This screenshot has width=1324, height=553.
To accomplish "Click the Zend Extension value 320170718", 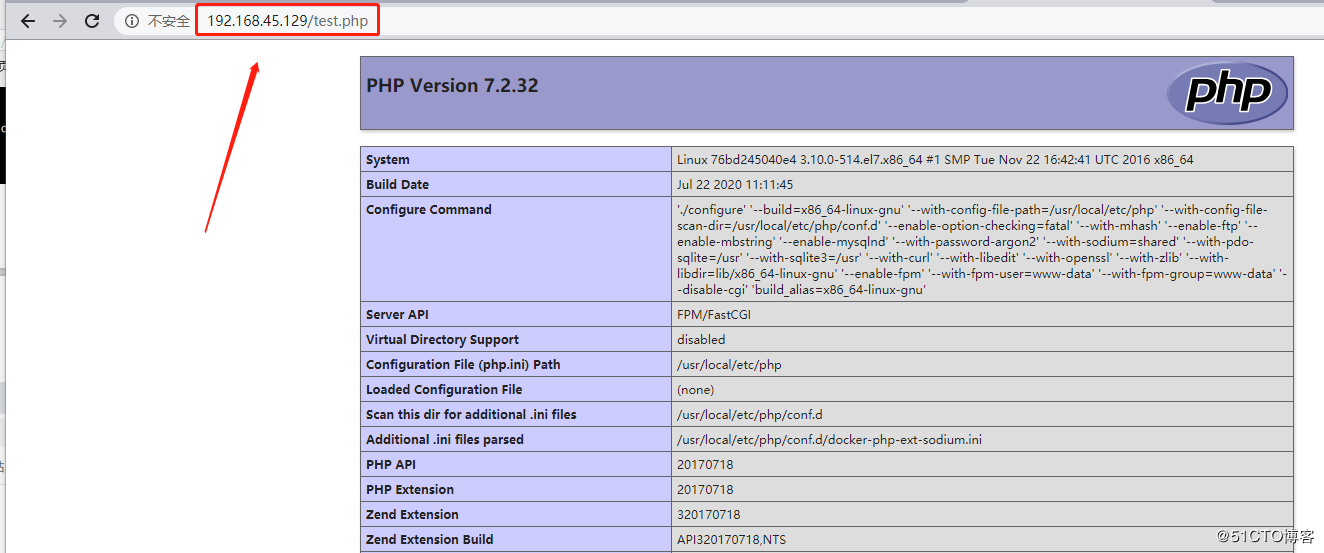I will coord(708,515).
